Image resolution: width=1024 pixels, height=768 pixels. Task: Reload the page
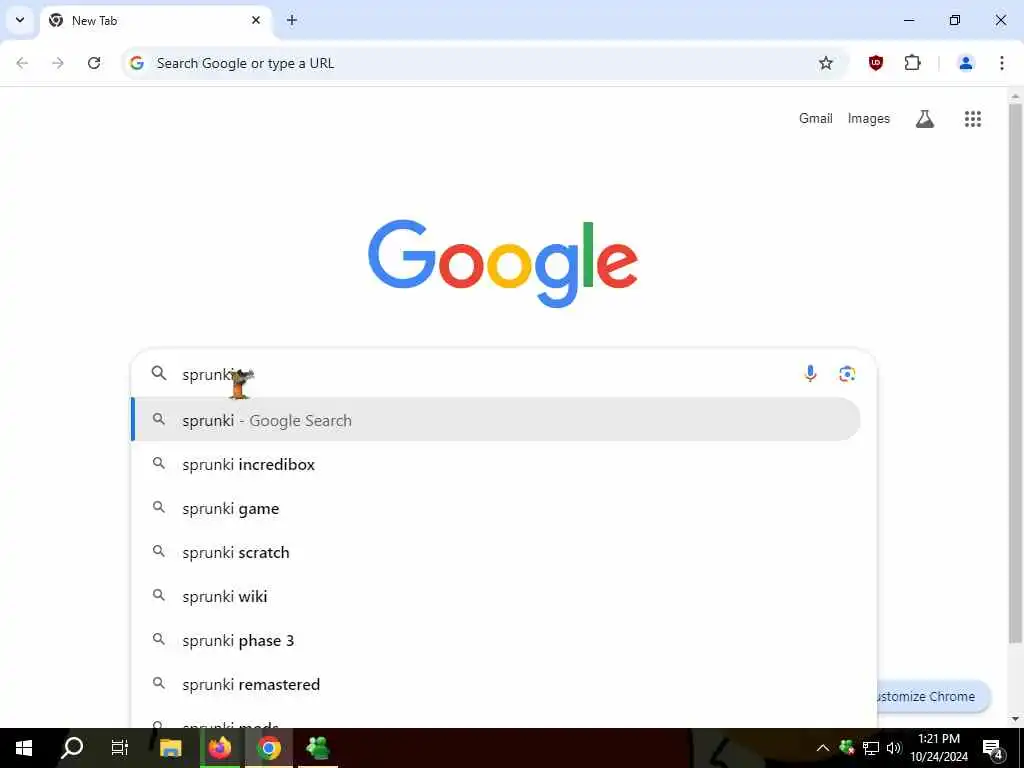click(x=94, y=63)
